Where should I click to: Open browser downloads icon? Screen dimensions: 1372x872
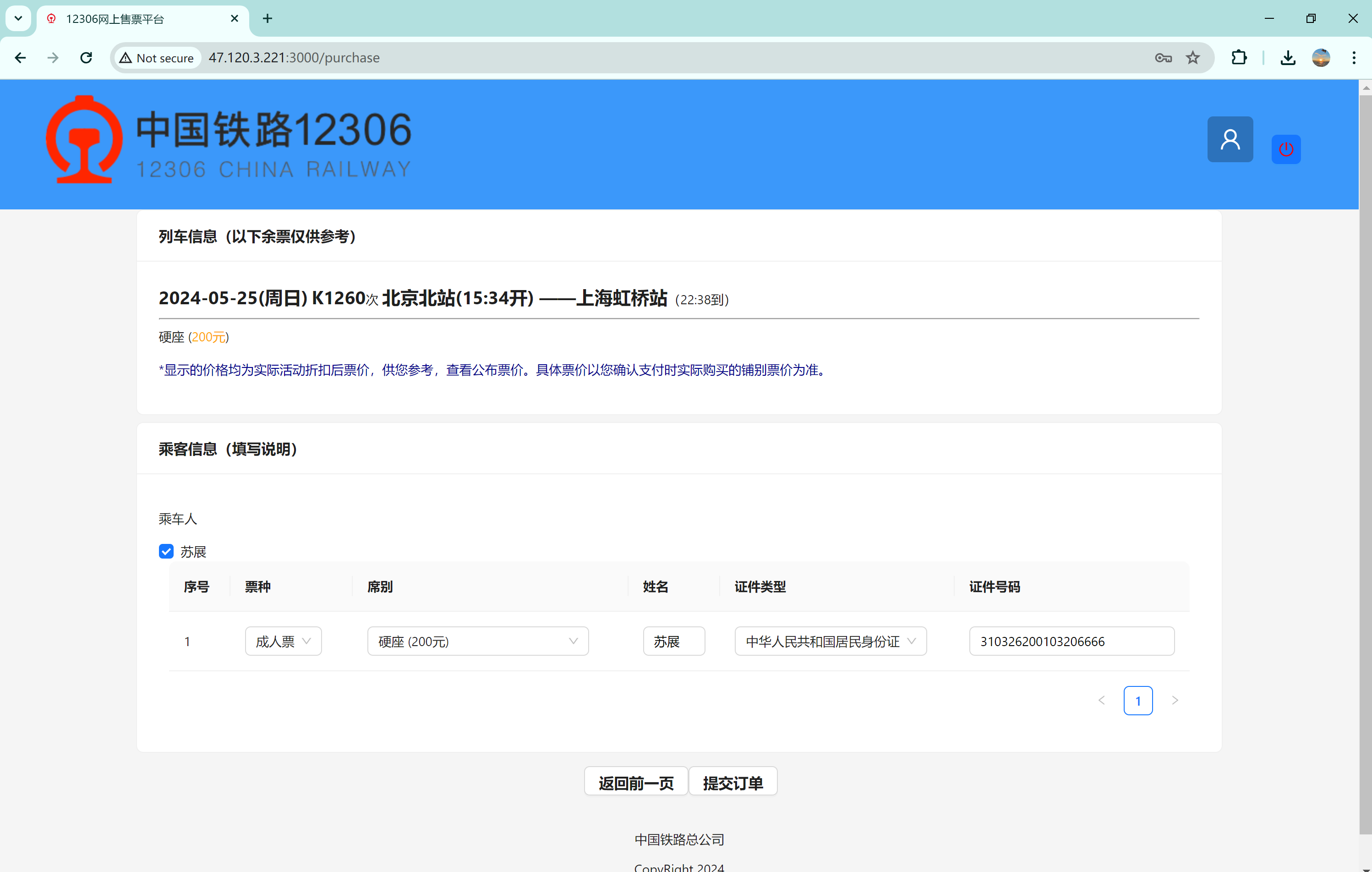coord(1288,58)
